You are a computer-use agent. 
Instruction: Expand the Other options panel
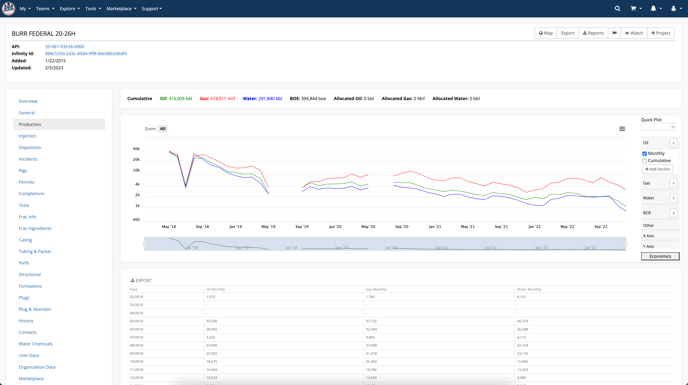point(659,225)
